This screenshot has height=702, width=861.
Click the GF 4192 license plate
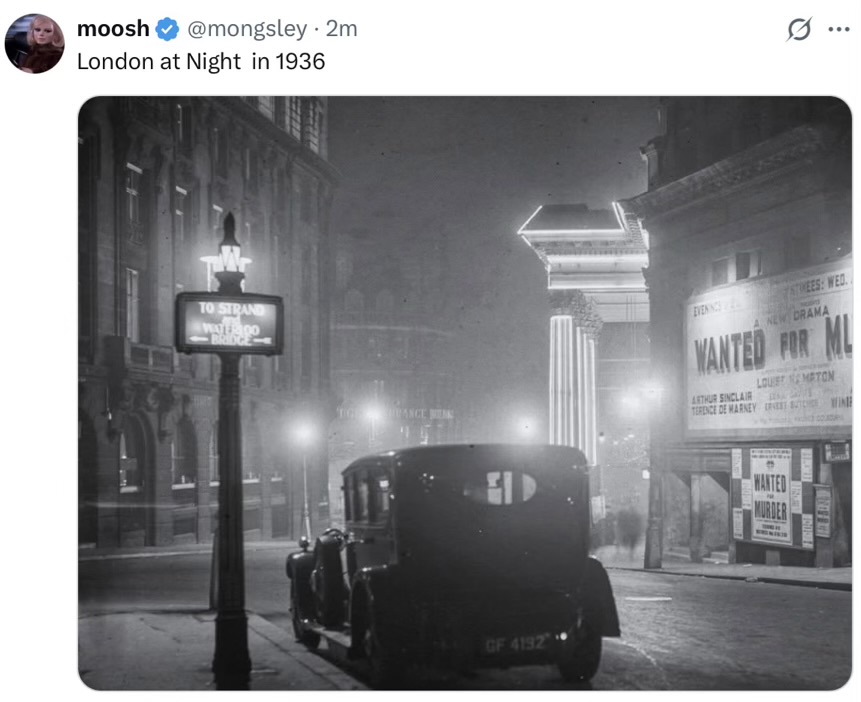[x=515, y=643]
